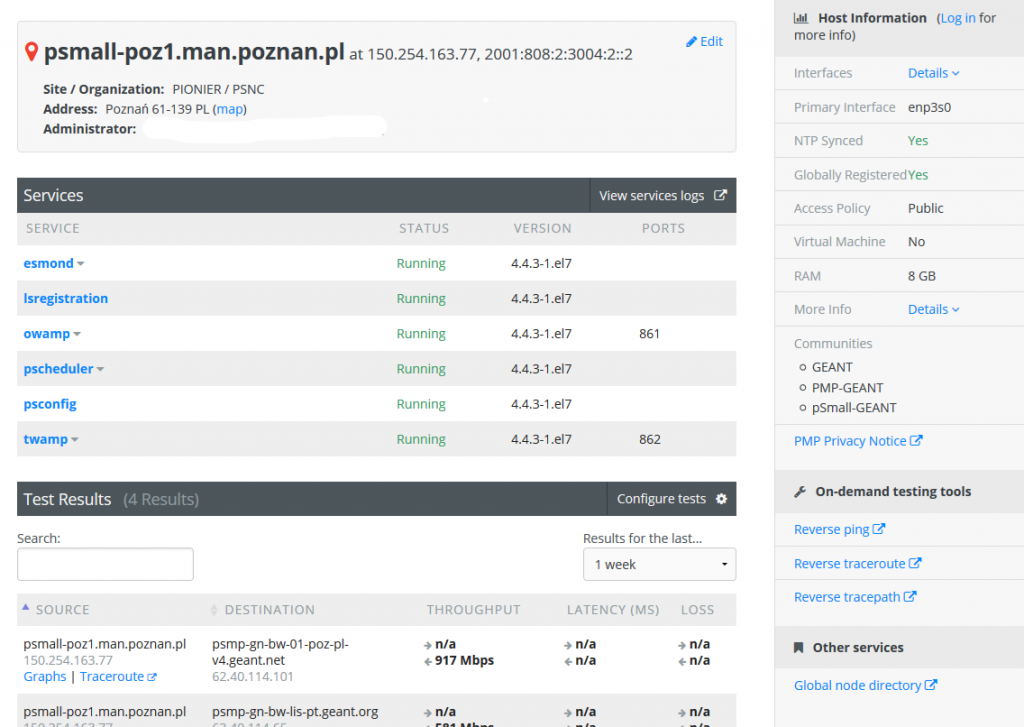Click the sort arrow on SOURCE column
Viewport: 1024px width, 727px height.
[25, 607]
